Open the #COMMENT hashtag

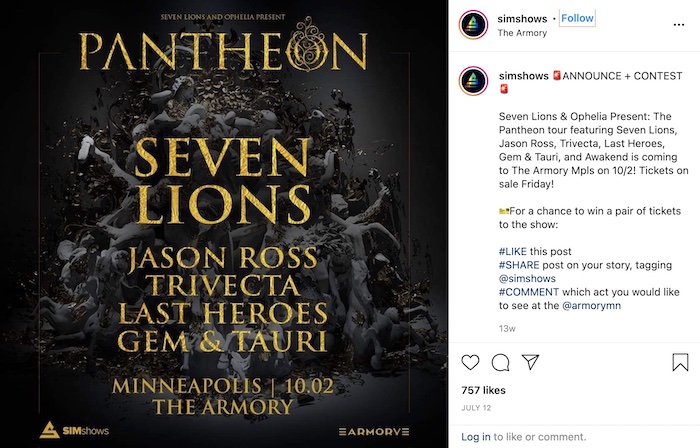pyautogui.click(x=529, y=292)
